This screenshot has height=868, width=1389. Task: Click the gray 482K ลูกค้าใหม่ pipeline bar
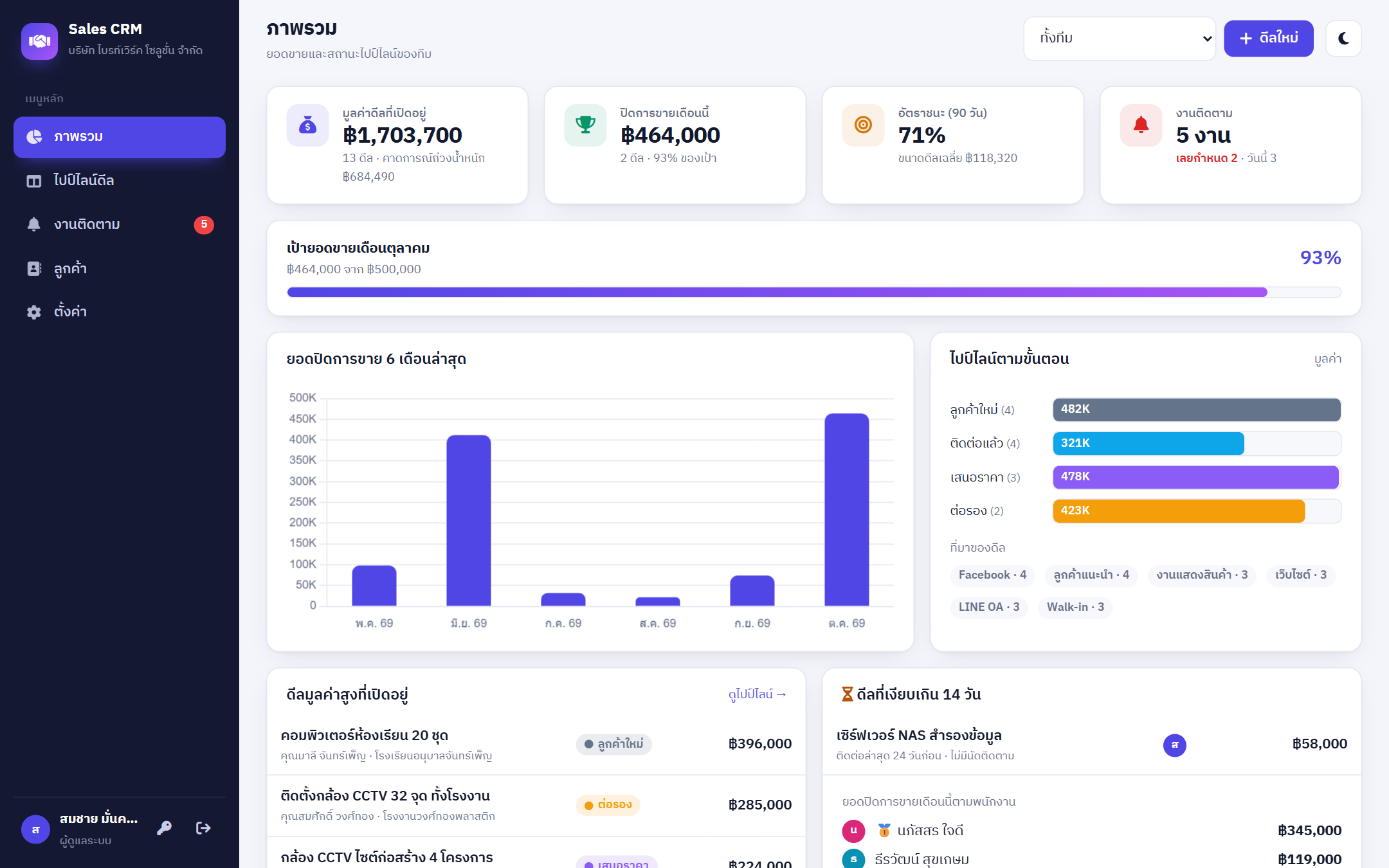(1197, 410)
